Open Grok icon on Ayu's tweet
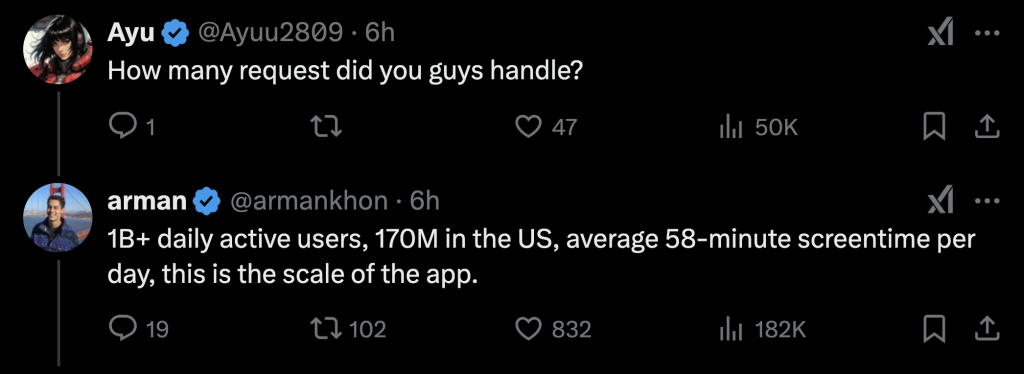The height and width of the screenshot is (374, 1024). click(x=941, y=33)
